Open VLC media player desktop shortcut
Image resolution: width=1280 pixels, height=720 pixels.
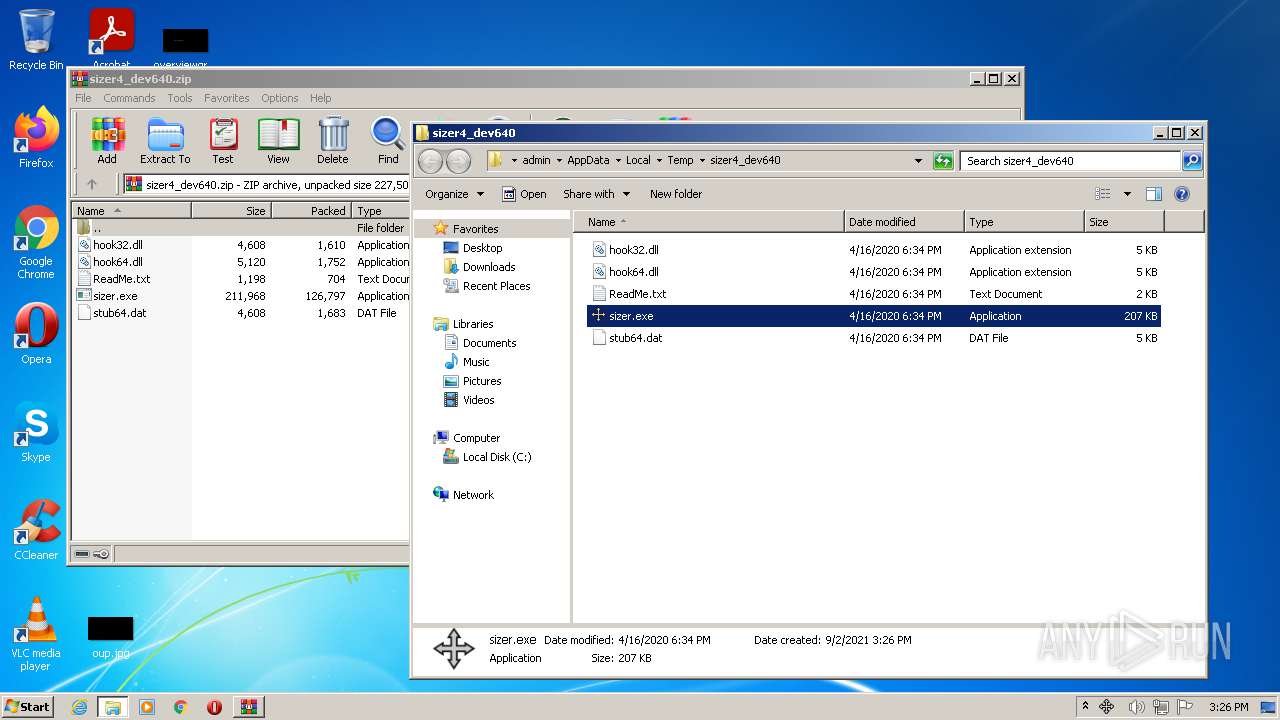[x=36, y=634]
